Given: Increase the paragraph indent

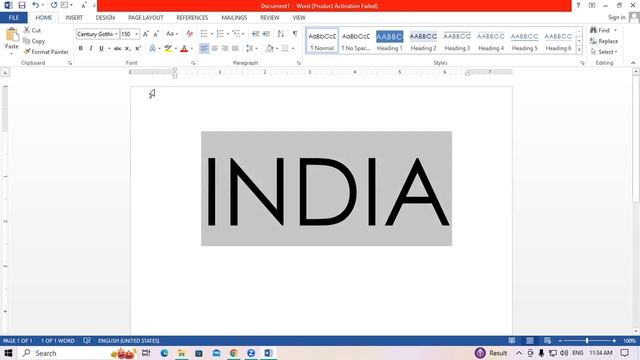Looking at the screenshot, I should (x=266, y=34).
